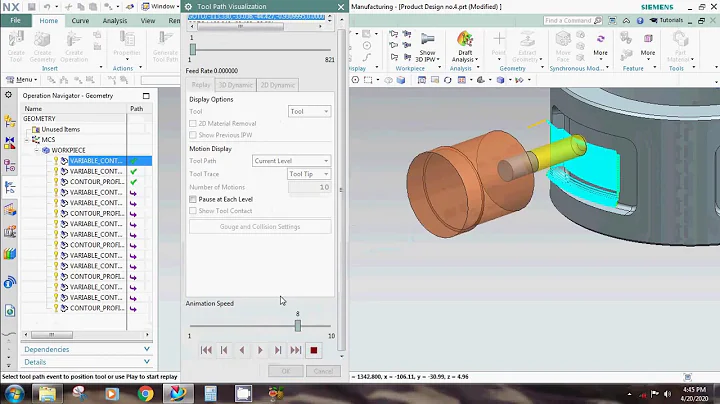Open the Window dropdown in title bar
The width and height of the screenshot is (720, 404).
[x=160, y=6]
